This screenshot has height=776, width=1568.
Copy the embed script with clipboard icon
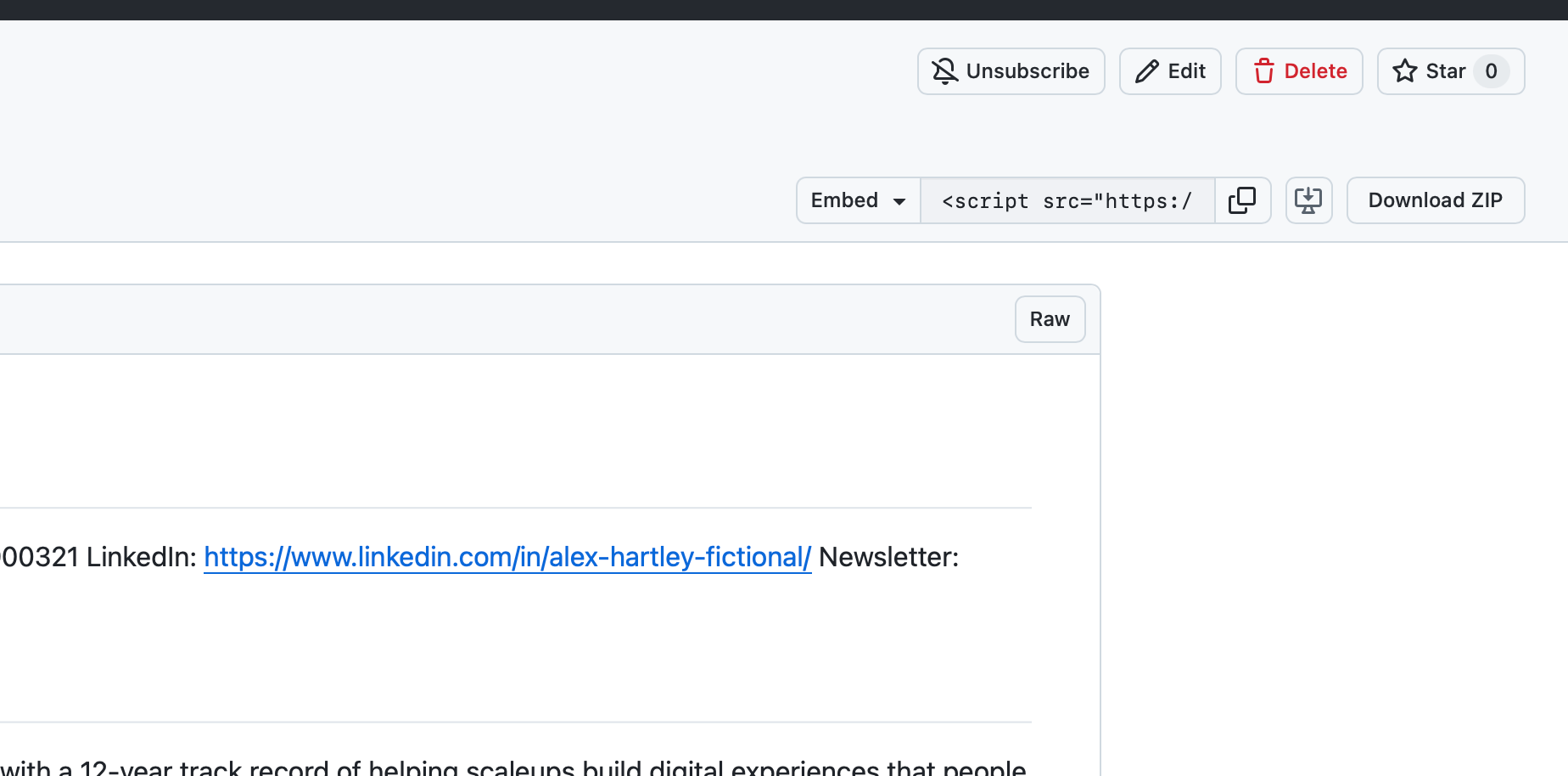[1242, 200]
